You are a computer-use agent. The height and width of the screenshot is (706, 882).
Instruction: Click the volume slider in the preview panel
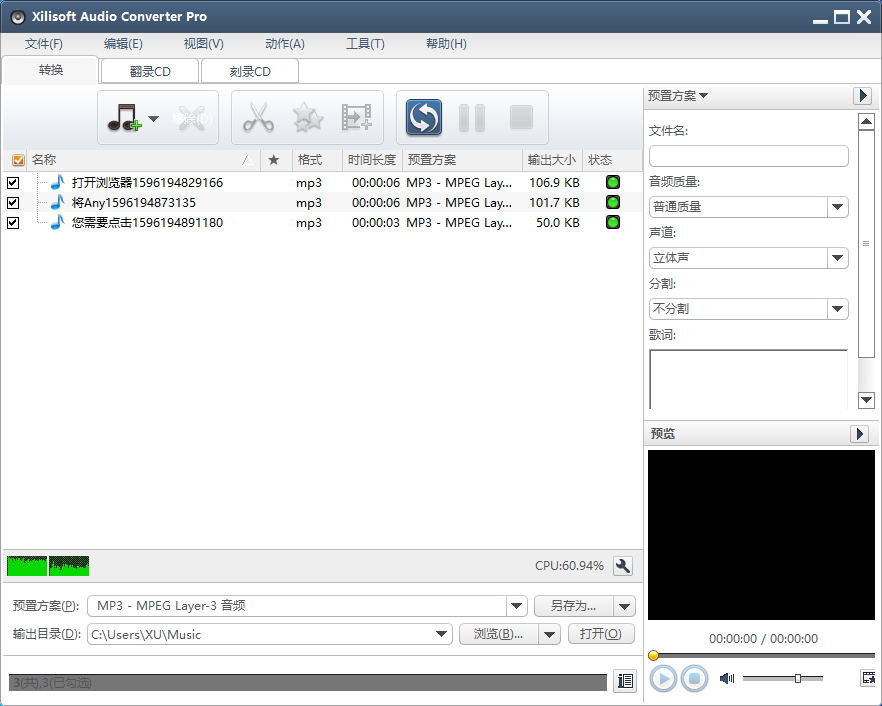click(783, 678)
